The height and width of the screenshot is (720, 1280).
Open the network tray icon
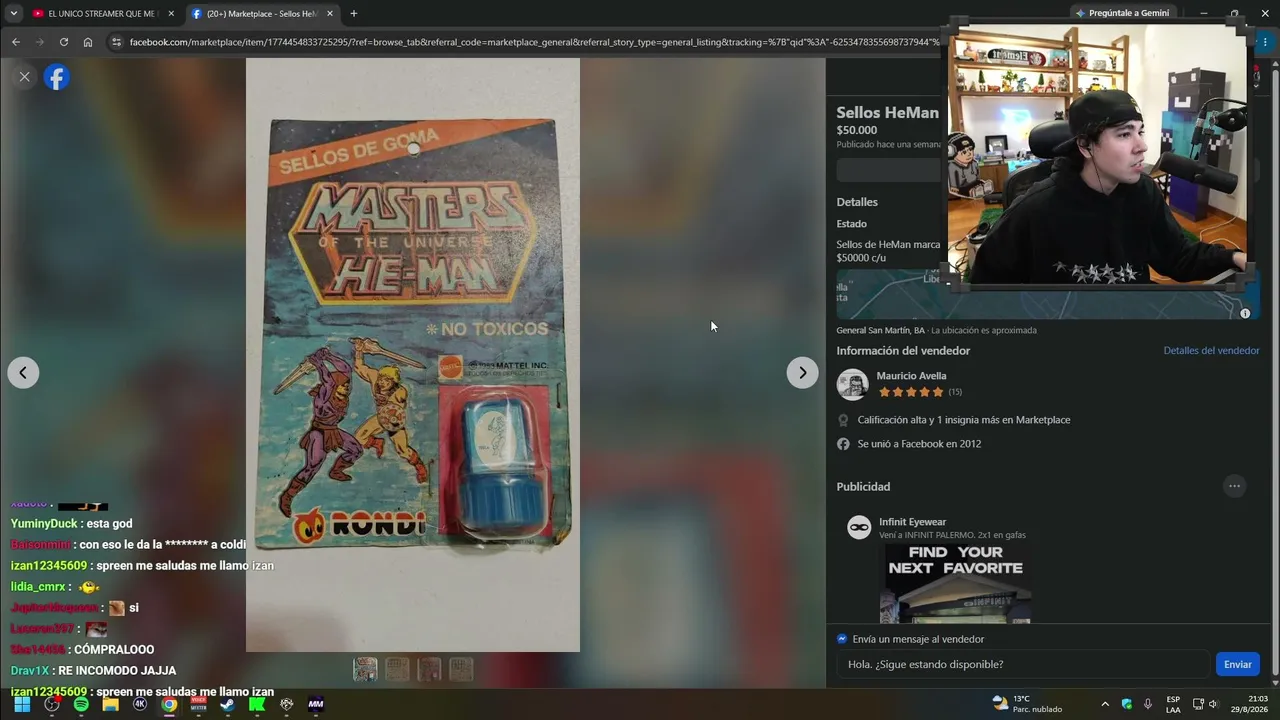click(1198, 704)
